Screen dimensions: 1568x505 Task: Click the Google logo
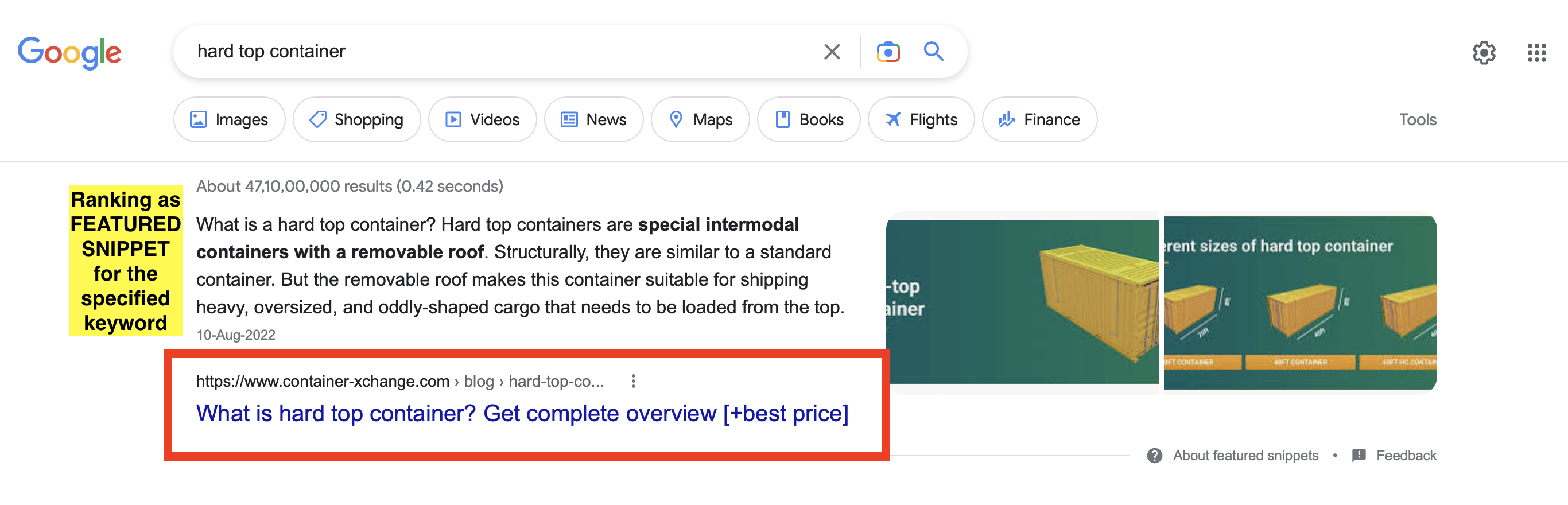click(69, 52)
